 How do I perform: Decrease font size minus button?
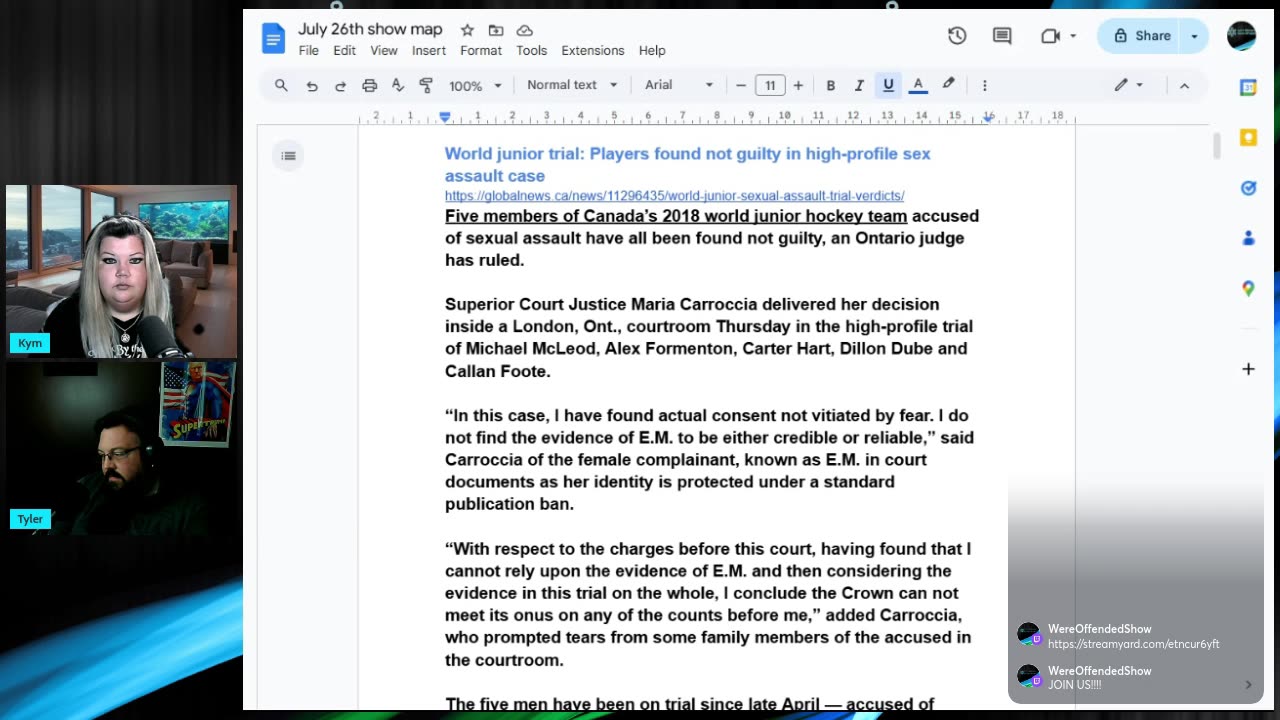741,85
